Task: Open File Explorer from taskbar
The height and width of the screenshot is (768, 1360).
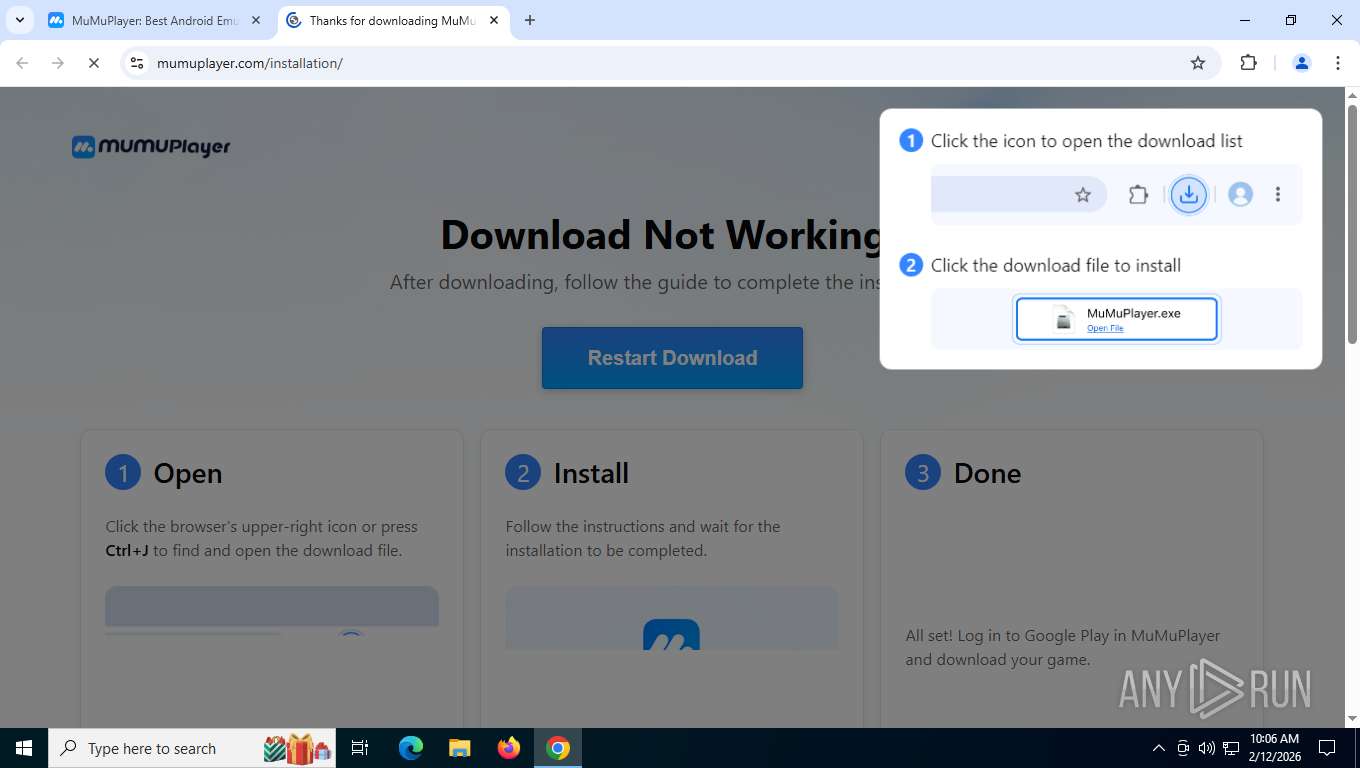Action: click(x=459, y=748)
